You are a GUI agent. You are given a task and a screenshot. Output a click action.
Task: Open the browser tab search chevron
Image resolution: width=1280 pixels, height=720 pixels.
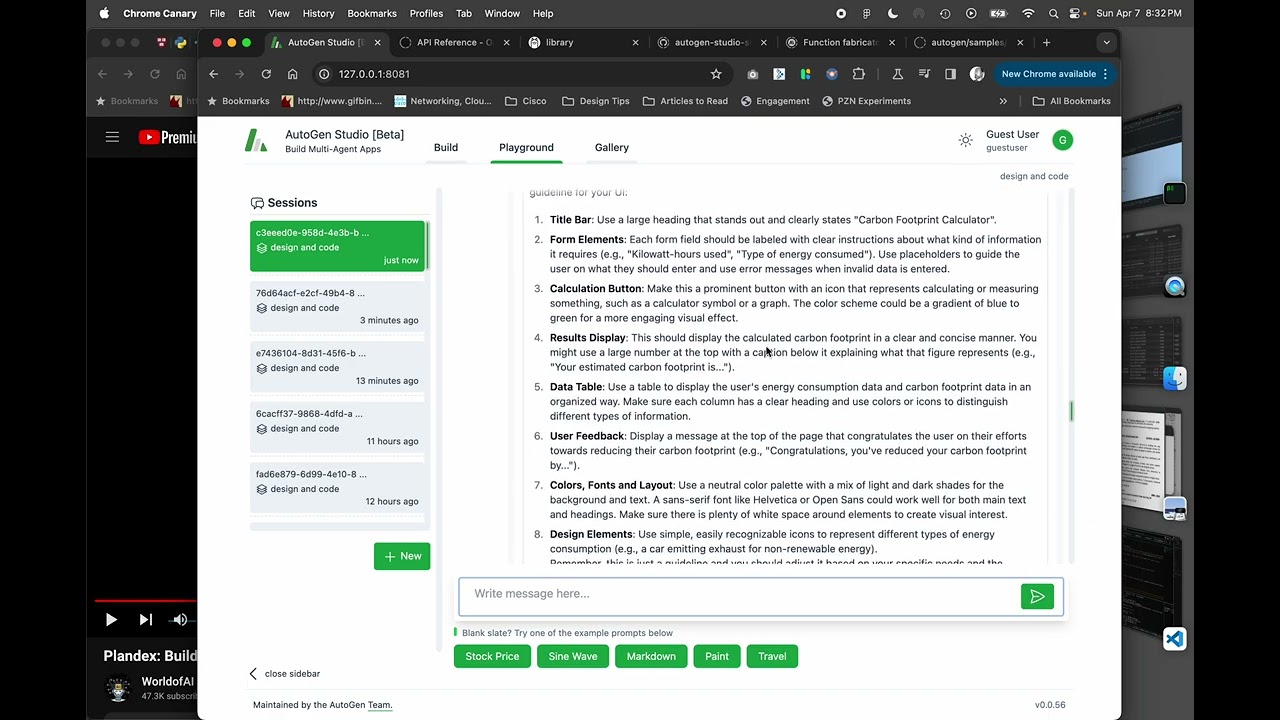pos(1105,42)
